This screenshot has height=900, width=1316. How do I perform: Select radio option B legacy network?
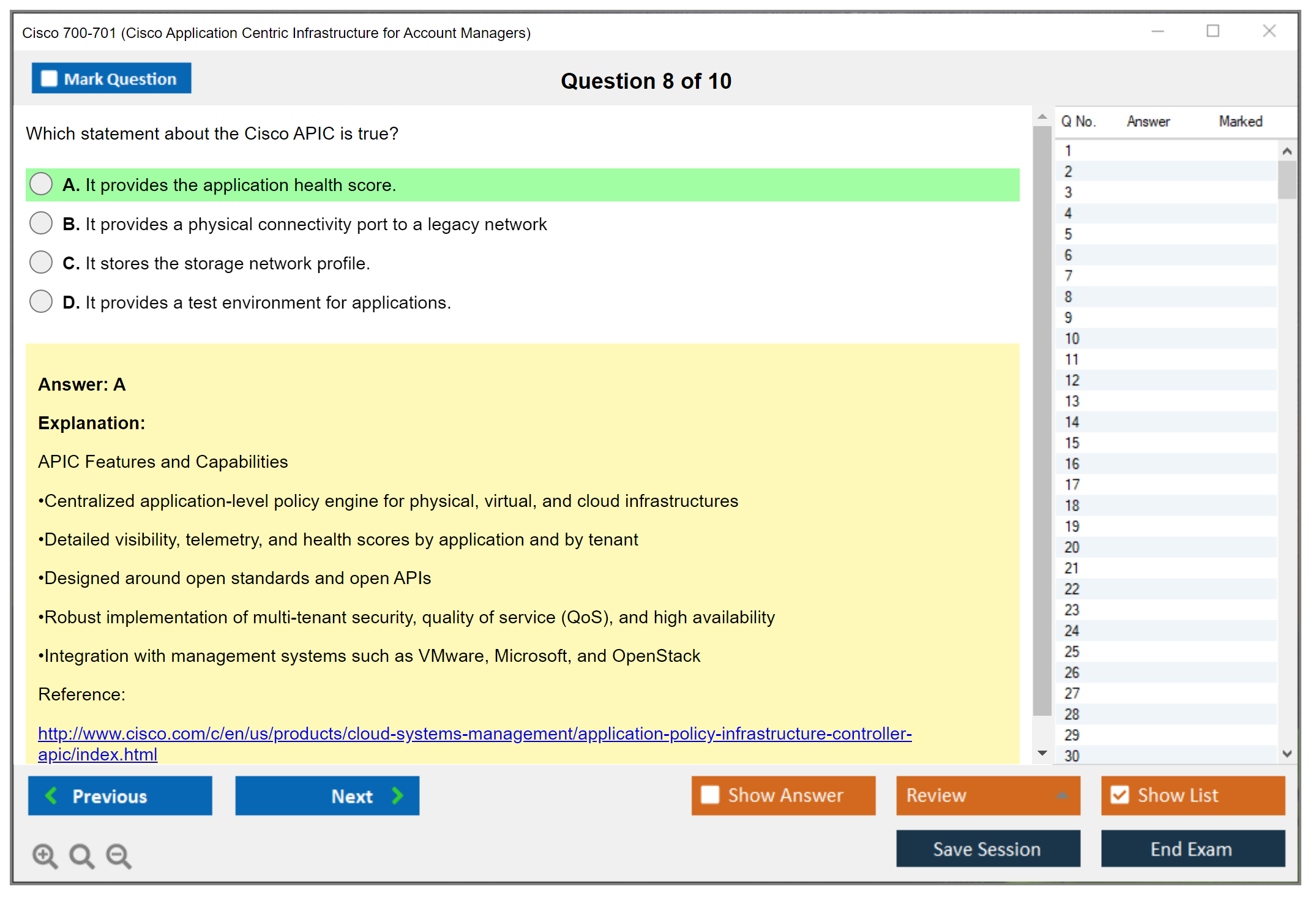pyautogui.click(x=41, y=223)
